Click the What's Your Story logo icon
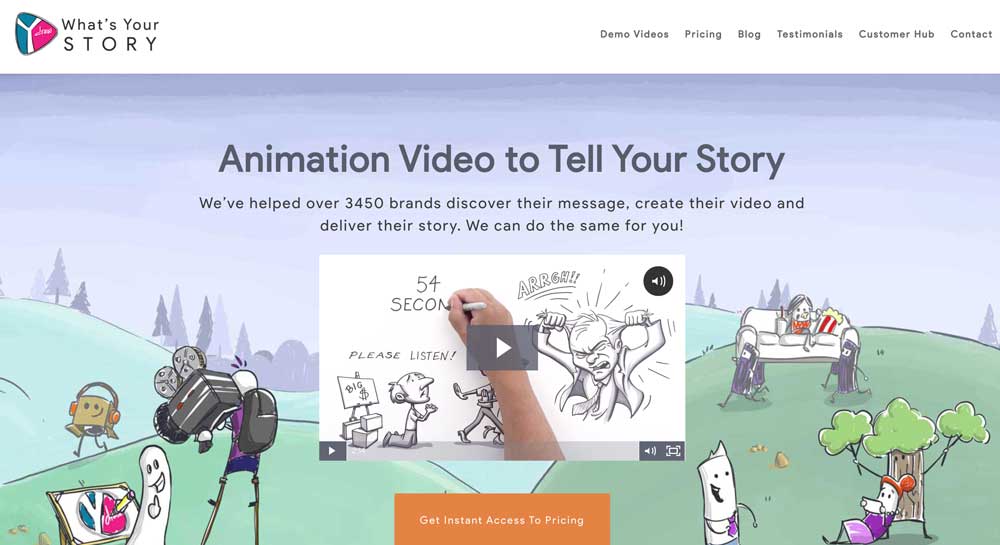Viewport: 1000px width, 545px height. pos(36,34)
